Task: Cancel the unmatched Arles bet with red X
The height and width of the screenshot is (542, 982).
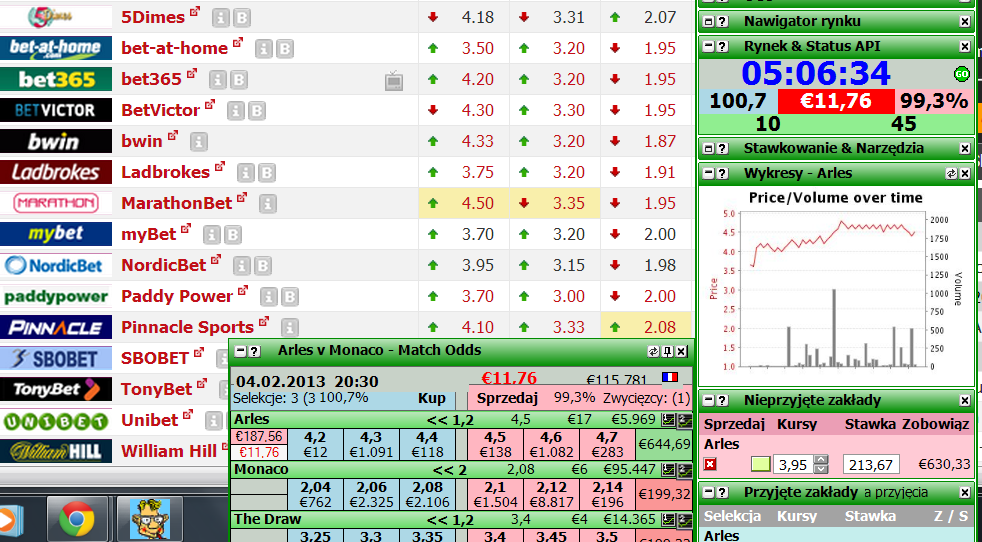Action: pyautogui.click(x=710, y=464)
